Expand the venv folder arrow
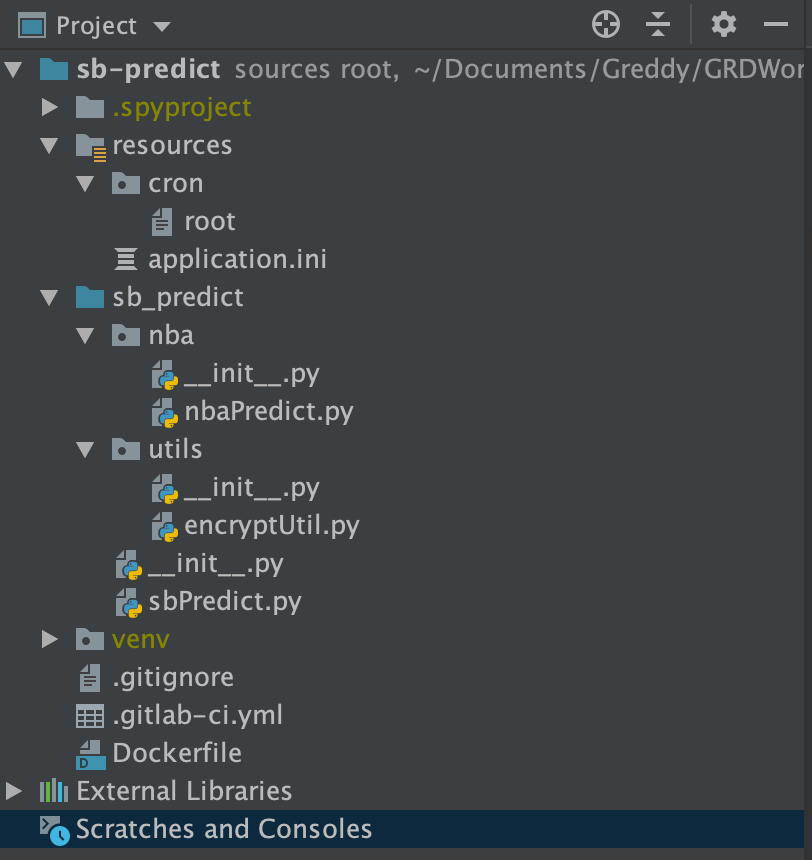 pos(49,639)
